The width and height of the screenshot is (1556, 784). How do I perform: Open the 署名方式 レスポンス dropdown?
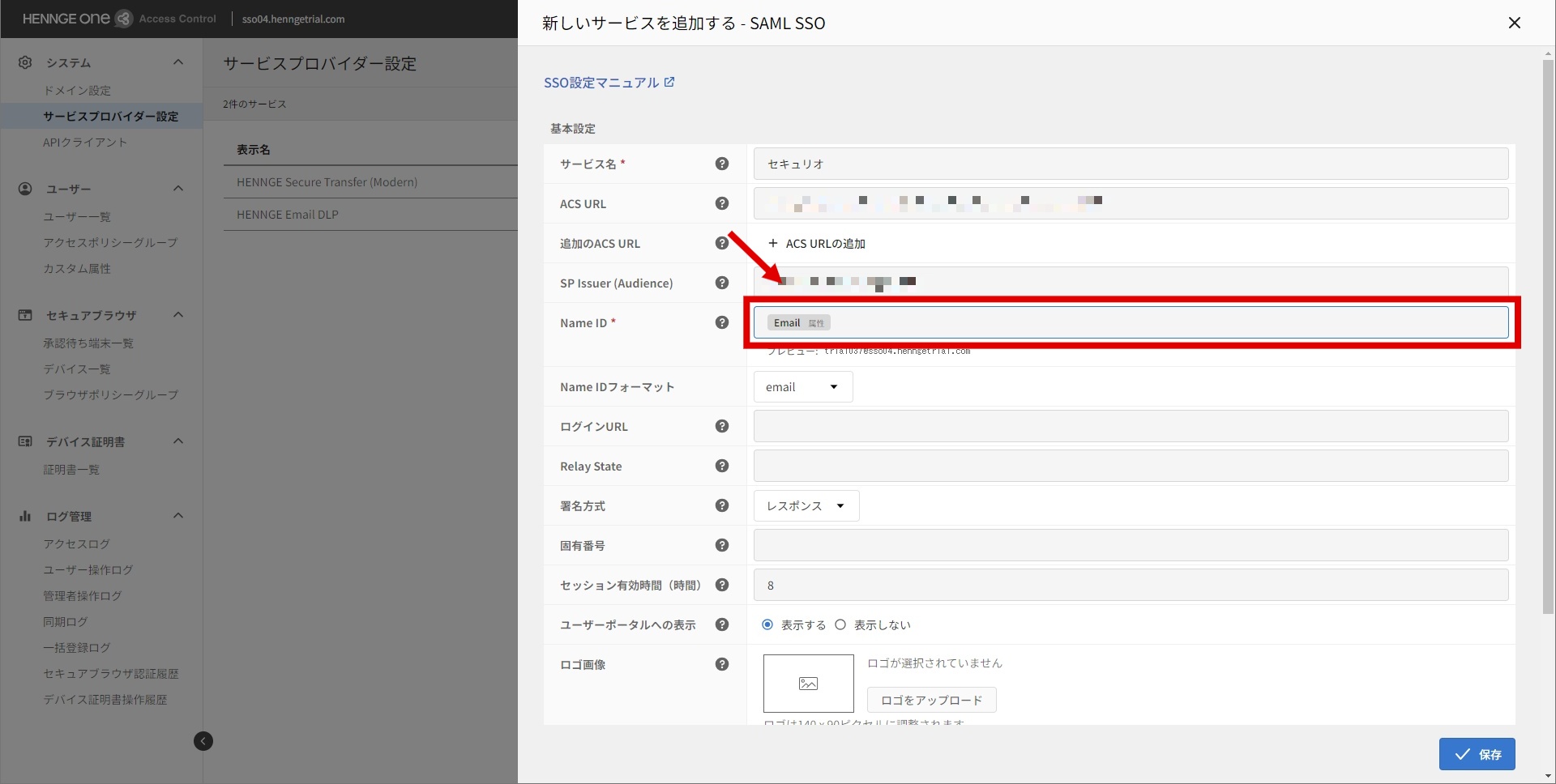(806, 505)
